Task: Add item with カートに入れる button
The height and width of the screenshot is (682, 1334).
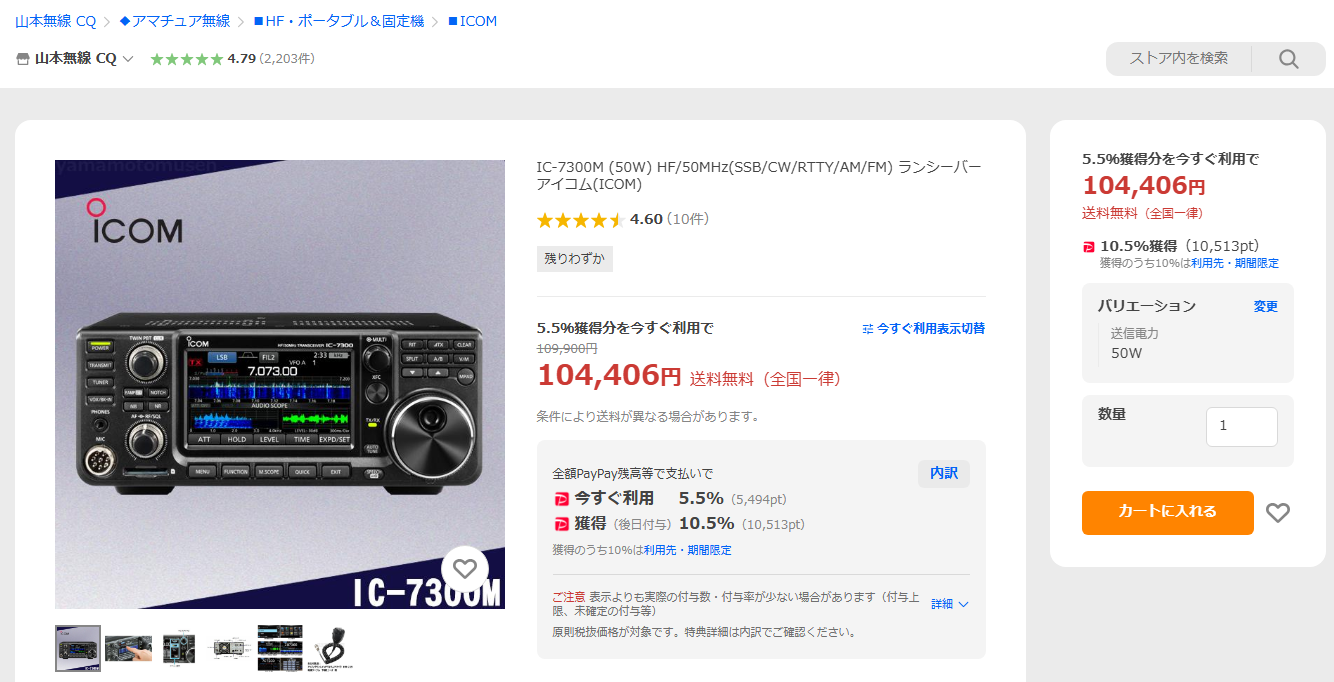Action: (x=1167, y=513)
